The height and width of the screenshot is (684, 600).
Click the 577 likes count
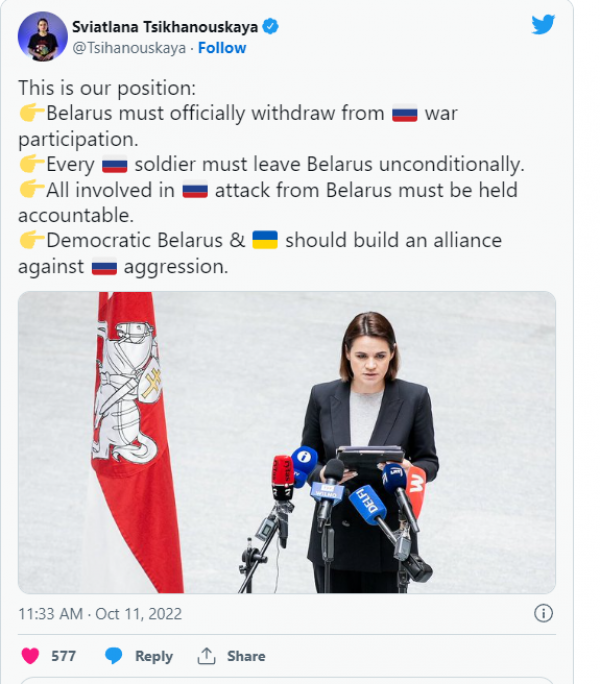[x=64, y=656]
